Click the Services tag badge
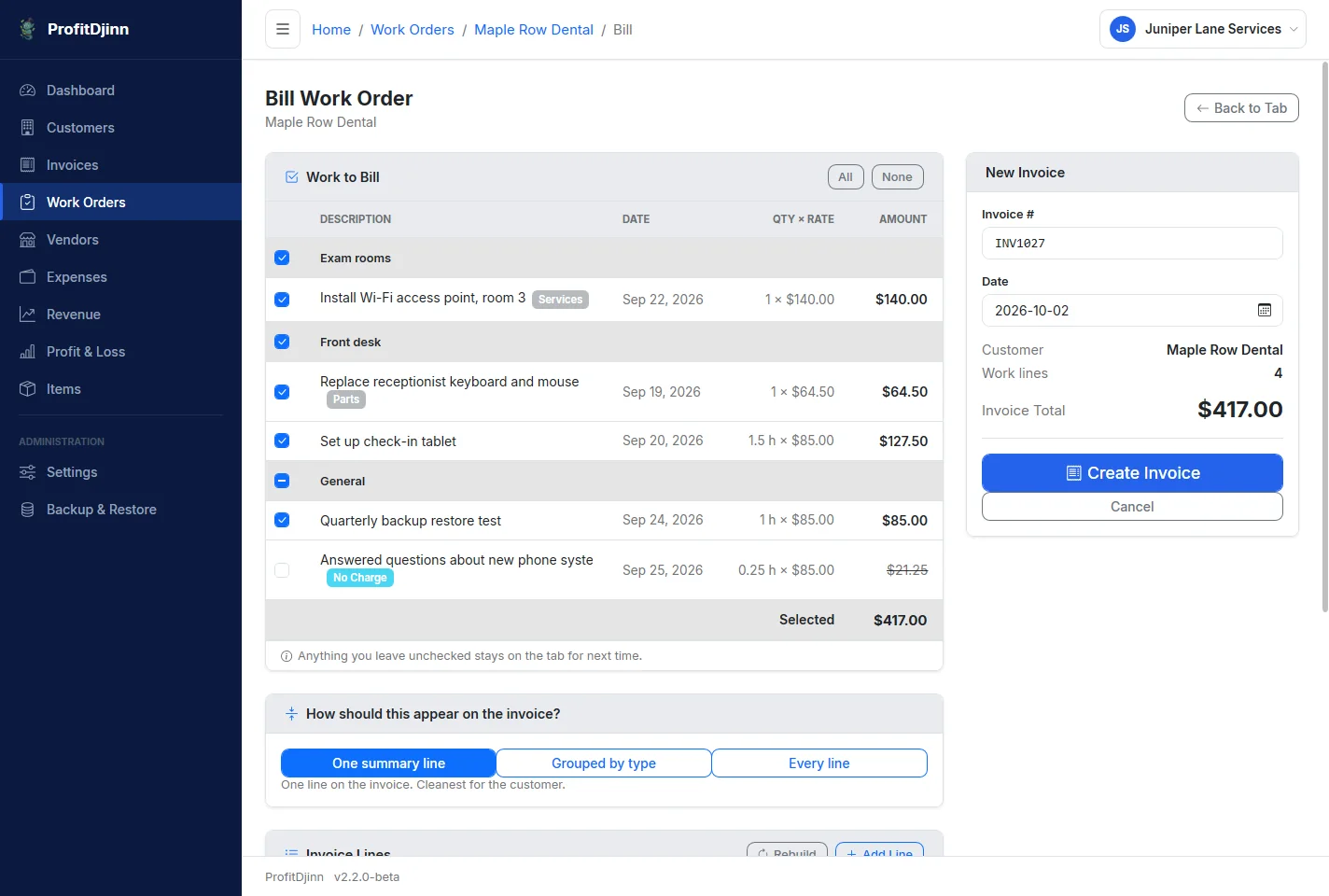 (560, 300)
